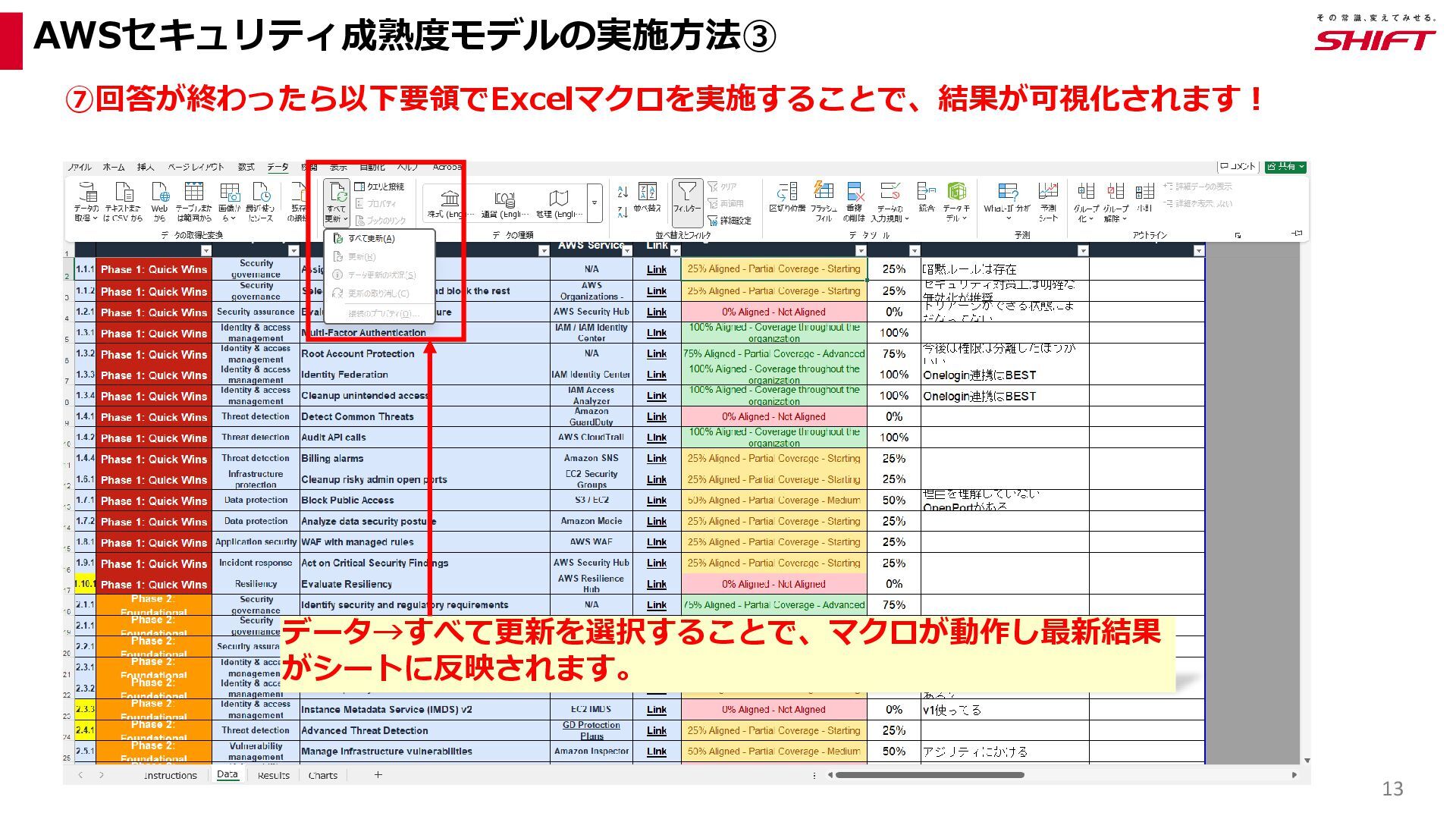Open the データの取得 (Get Data) icon
This screenshot has width=1456, height=819.
coord(86,201)
